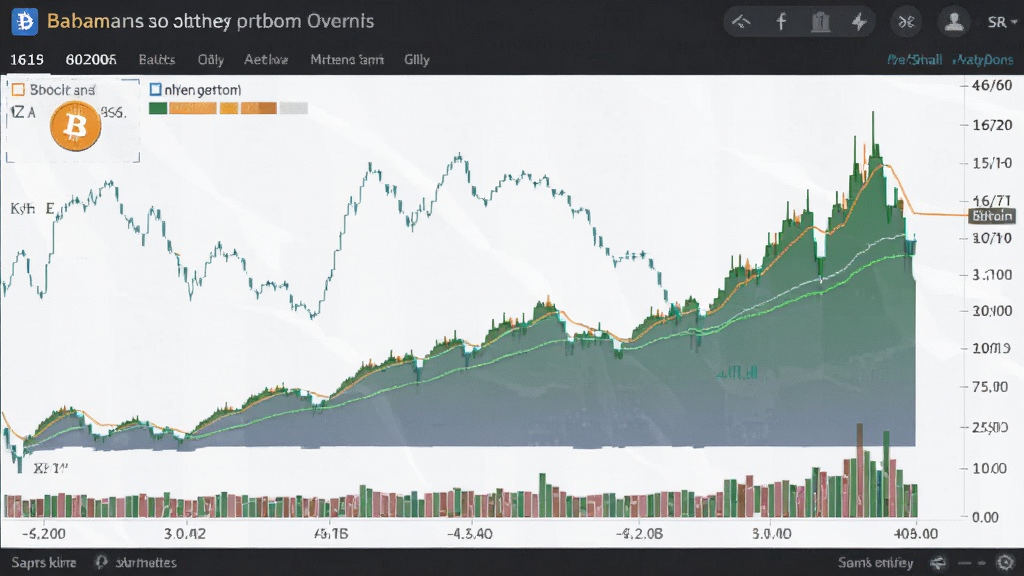Open the settings gear in the footer

(x=1005, y=562)
